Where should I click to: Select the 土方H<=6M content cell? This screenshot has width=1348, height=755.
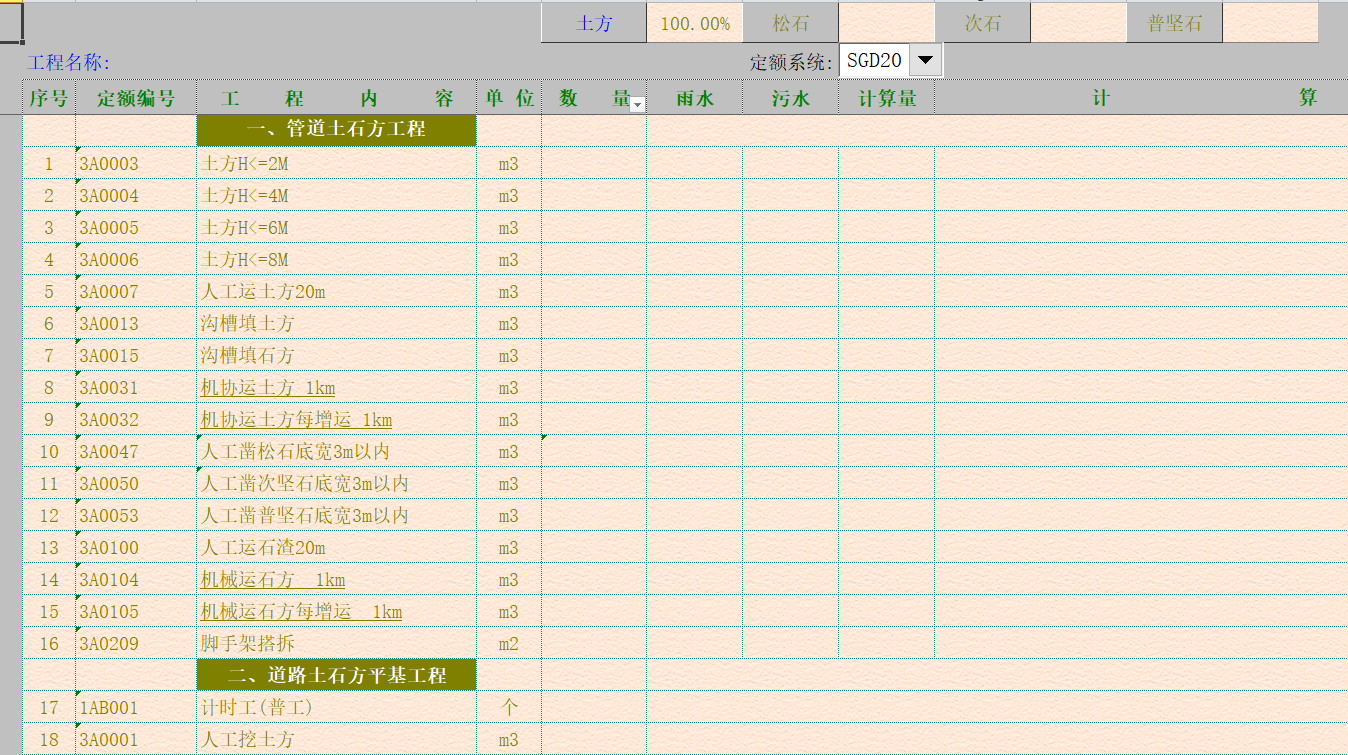point(337,228)
